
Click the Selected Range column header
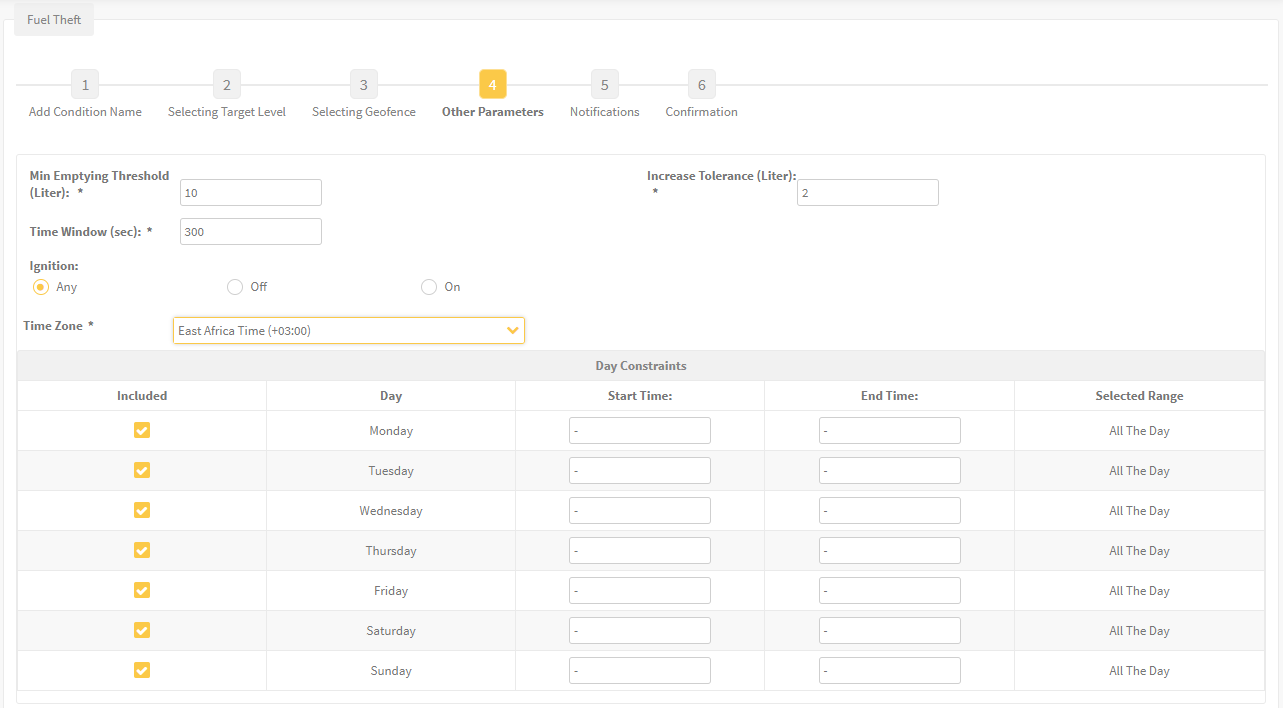tap(1139, 396)
